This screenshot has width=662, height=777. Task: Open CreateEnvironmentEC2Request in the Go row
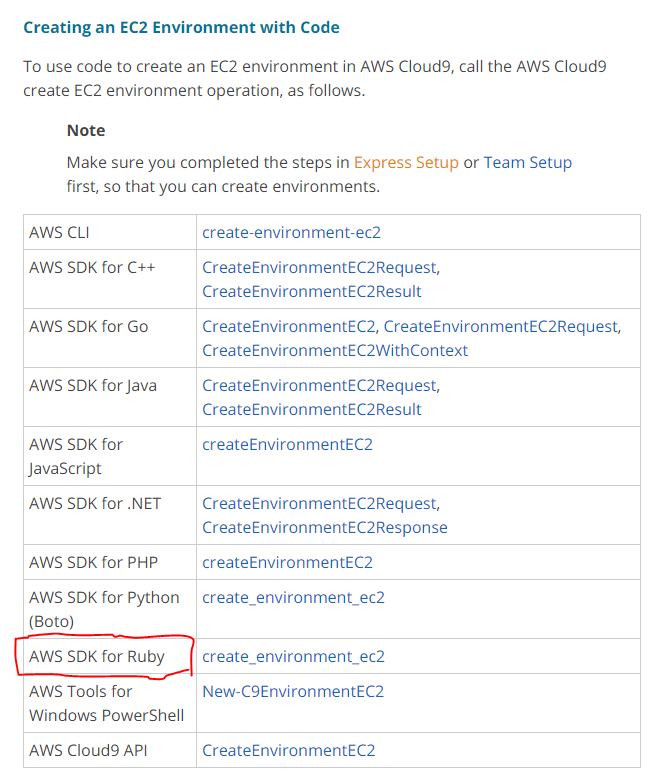(501, 327)
